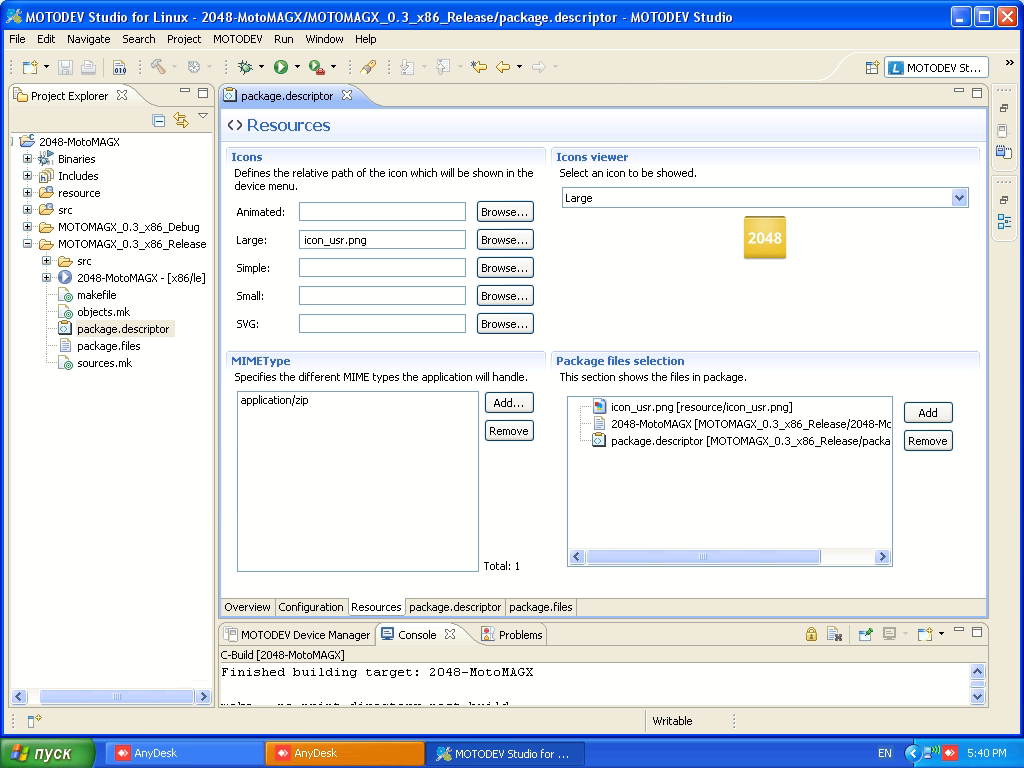Screen dimensions: 1024x768
Task: Open the Project menu
Action: [x=184, y=39]
